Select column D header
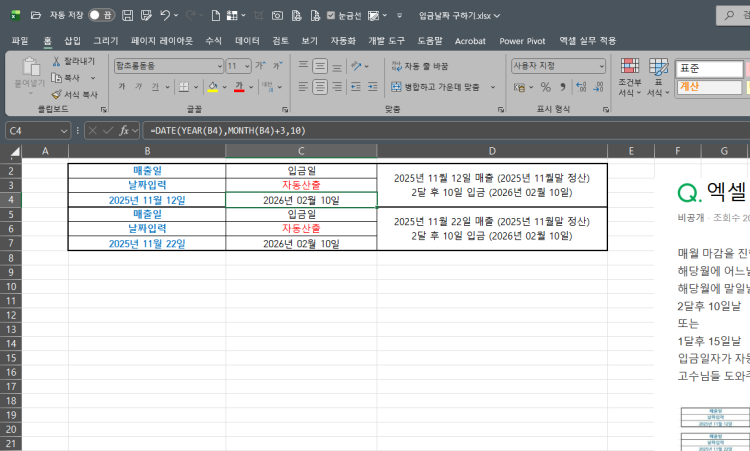Screen dimensions: 750x451 tap(492, 151)
